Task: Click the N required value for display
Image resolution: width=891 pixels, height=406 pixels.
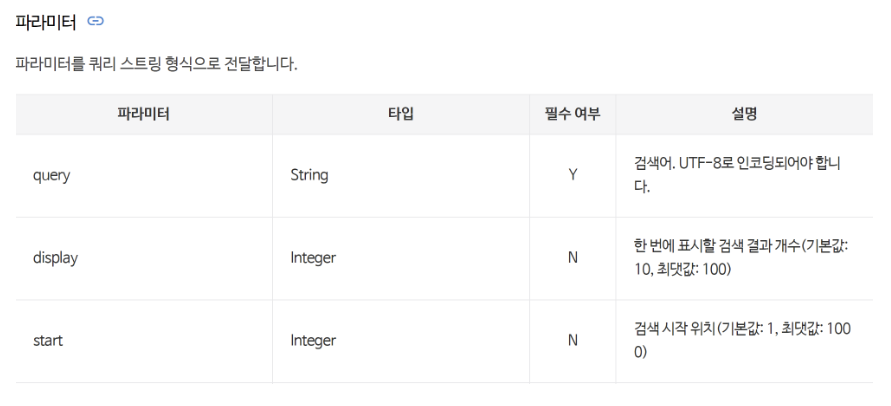Action: (572, 258)
